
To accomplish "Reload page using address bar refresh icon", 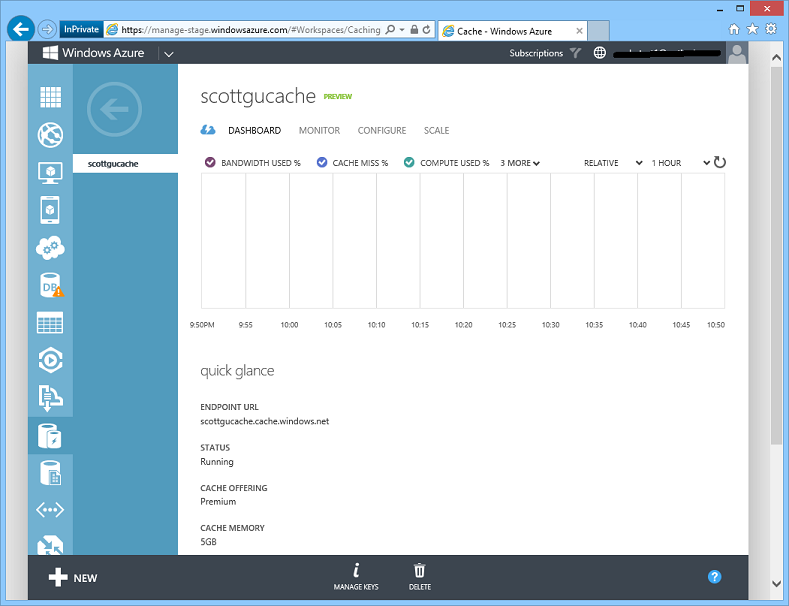I will (426, 30).
